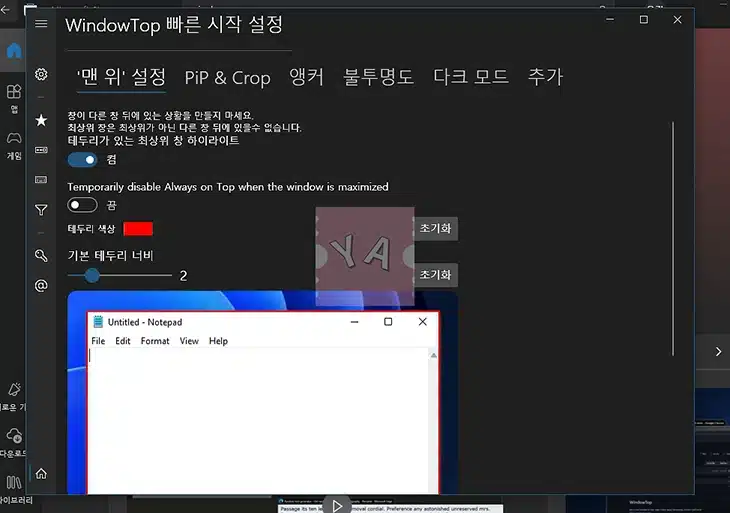Close the Notepad preview window
Screen dimensions: 730x513
click(422, 322)
